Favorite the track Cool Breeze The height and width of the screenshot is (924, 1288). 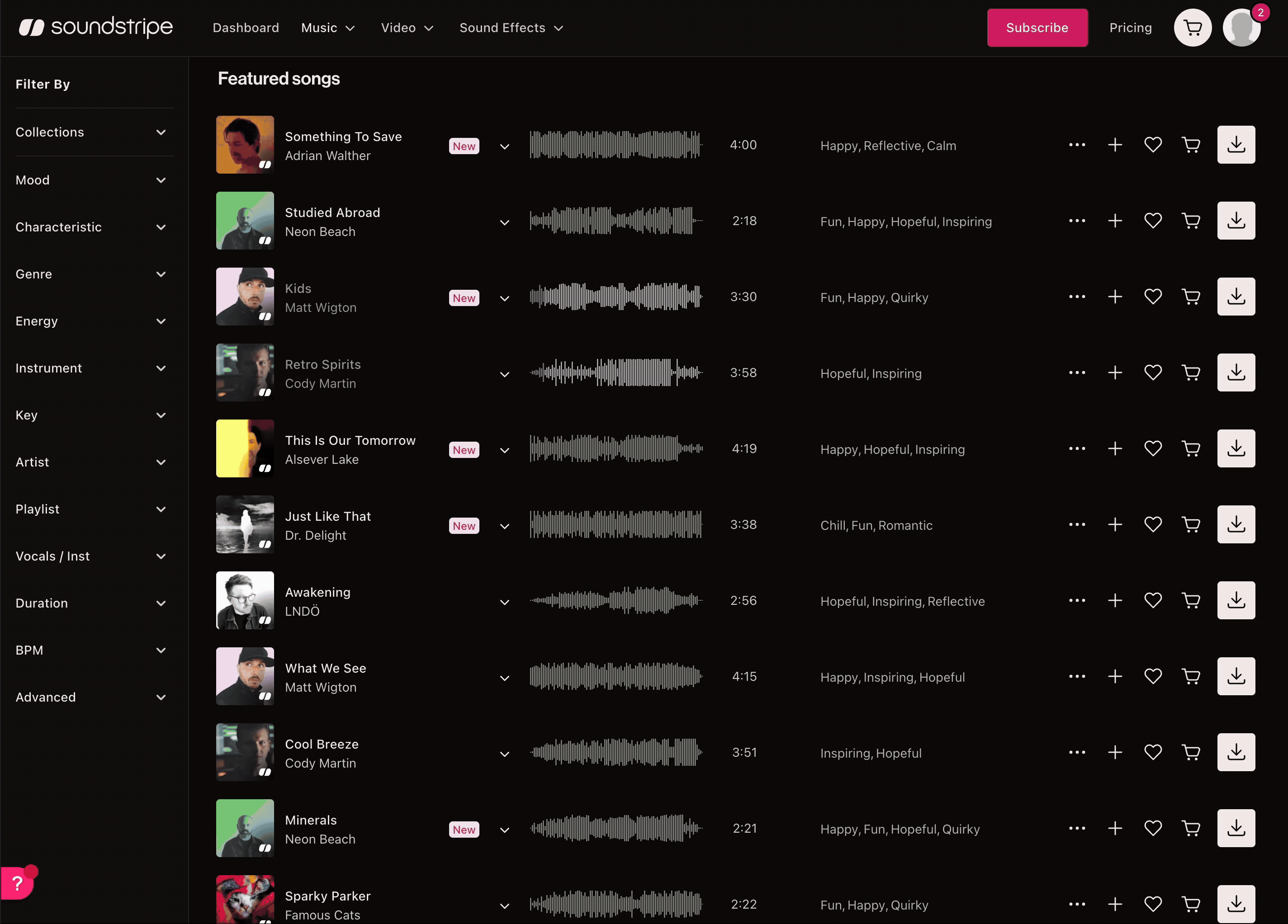(x=1153, y=752)
